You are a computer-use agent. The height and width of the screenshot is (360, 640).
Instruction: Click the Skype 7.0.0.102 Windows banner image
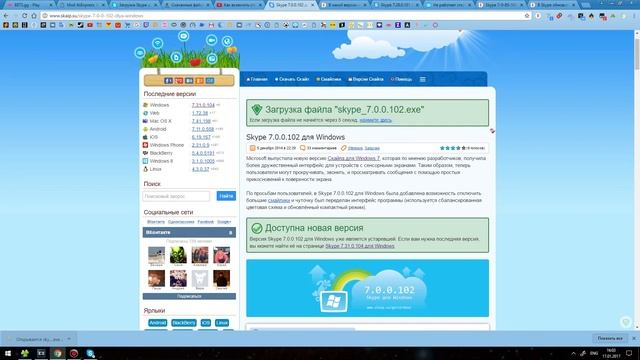[367, 288]
